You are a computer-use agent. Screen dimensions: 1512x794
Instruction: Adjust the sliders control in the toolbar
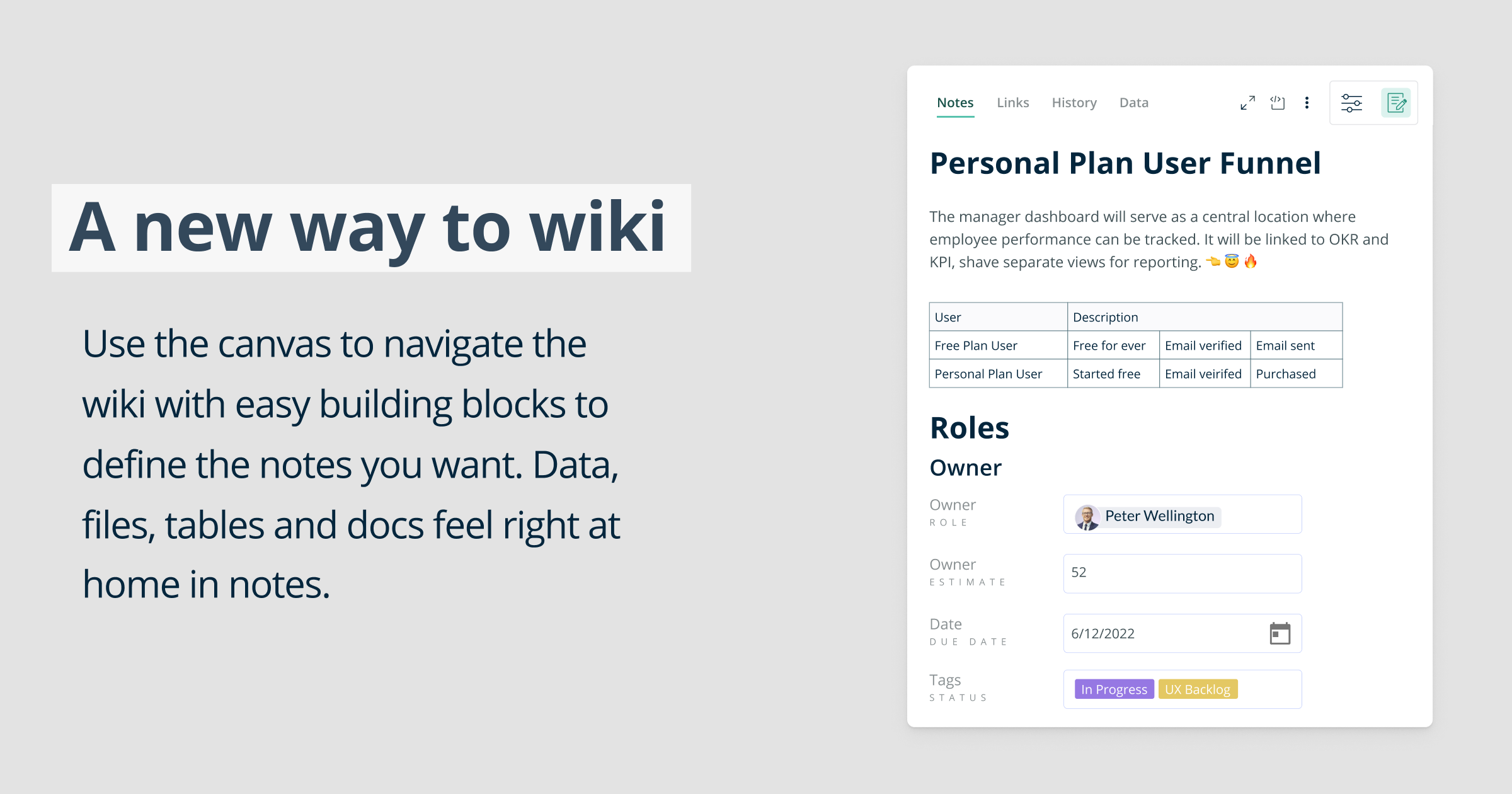pyautogui.click(x=1352, y=102)
